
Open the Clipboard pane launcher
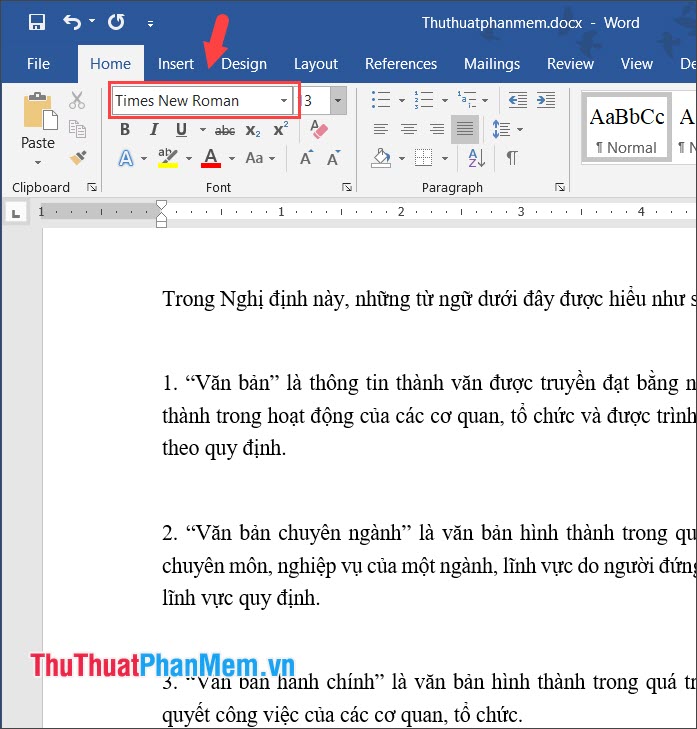click(92, 187)
